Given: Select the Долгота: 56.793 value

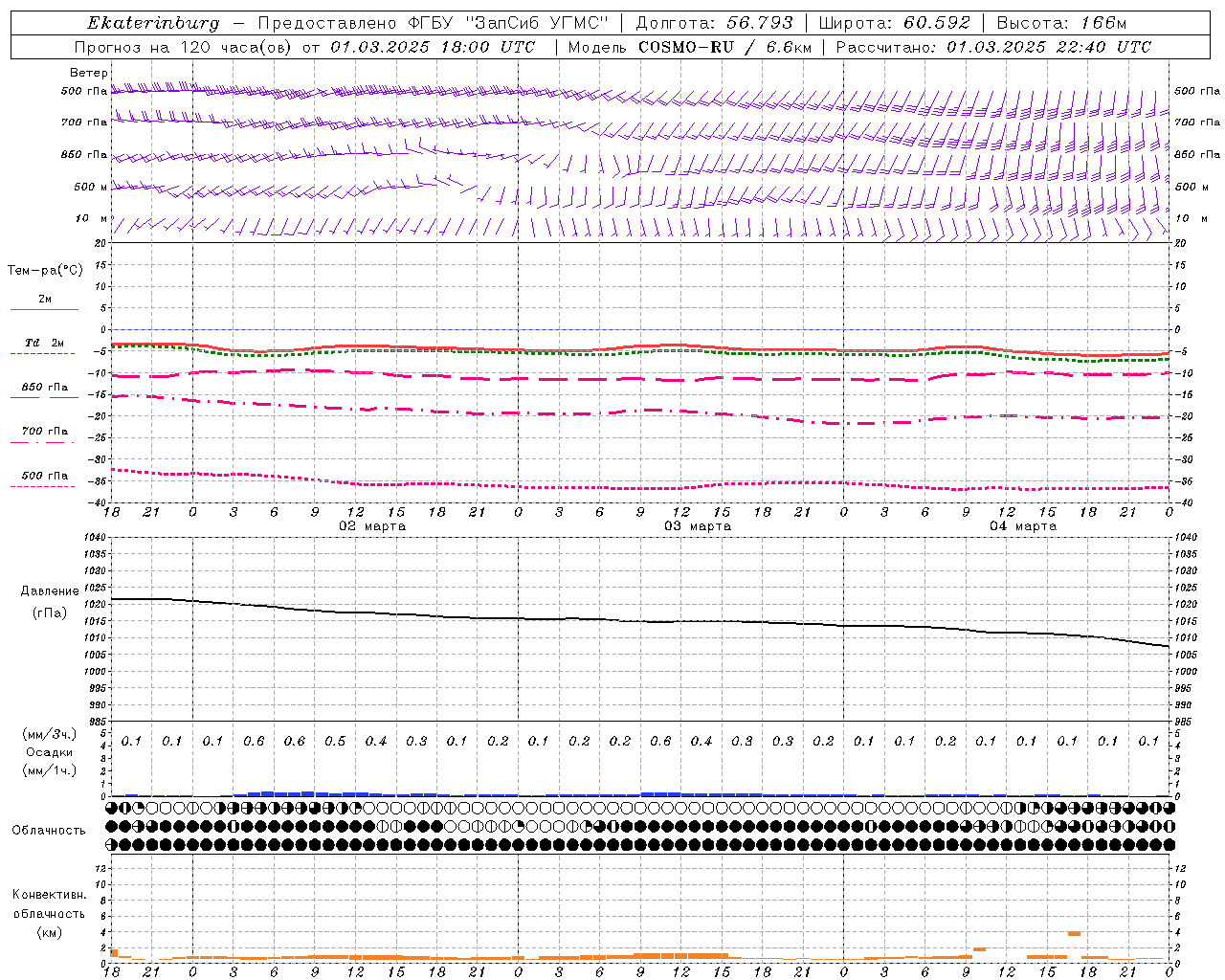Looking at the screenshot, I should click(x=713, y=23).
